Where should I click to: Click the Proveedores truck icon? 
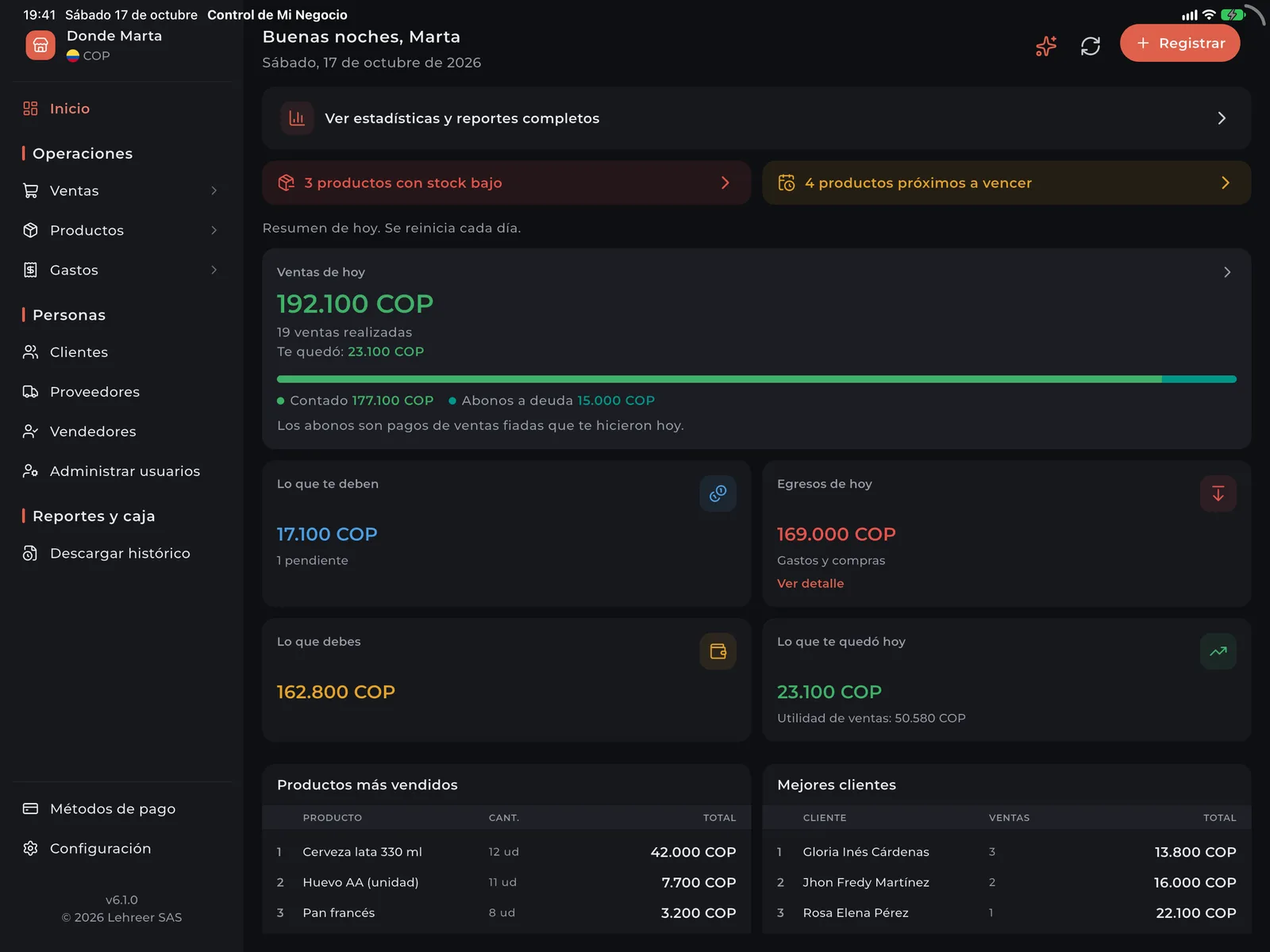click(x=31, y=392)
